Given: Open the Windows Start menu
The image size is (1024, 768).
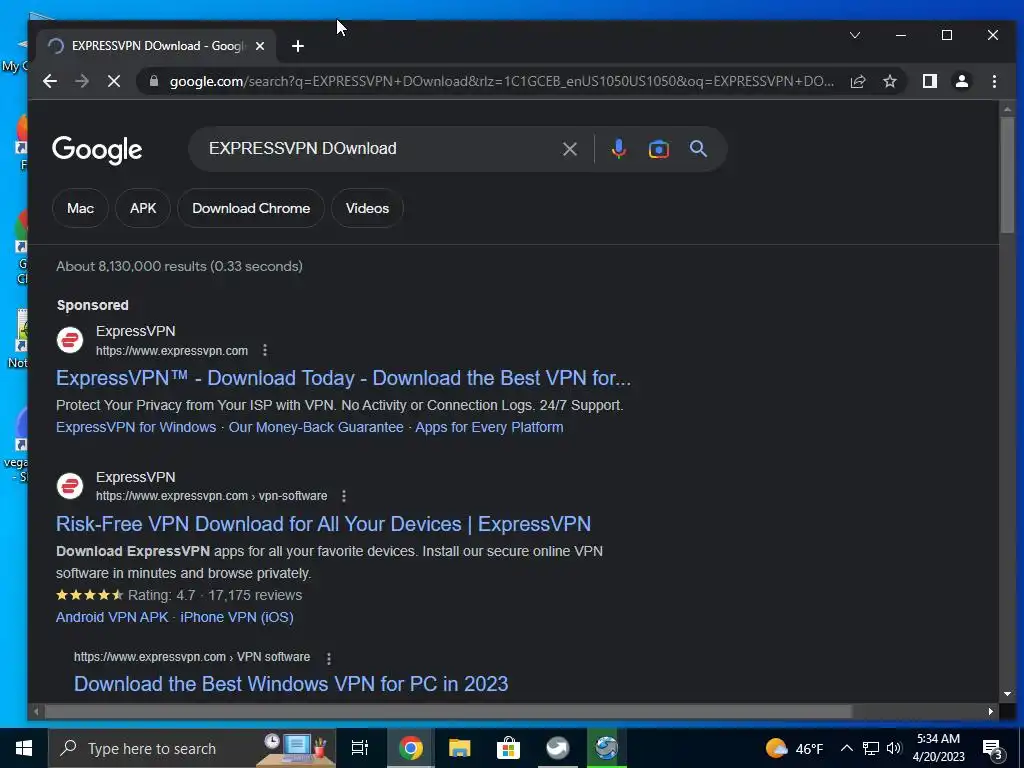Looking at the screenshot, I should click(24, 748).
